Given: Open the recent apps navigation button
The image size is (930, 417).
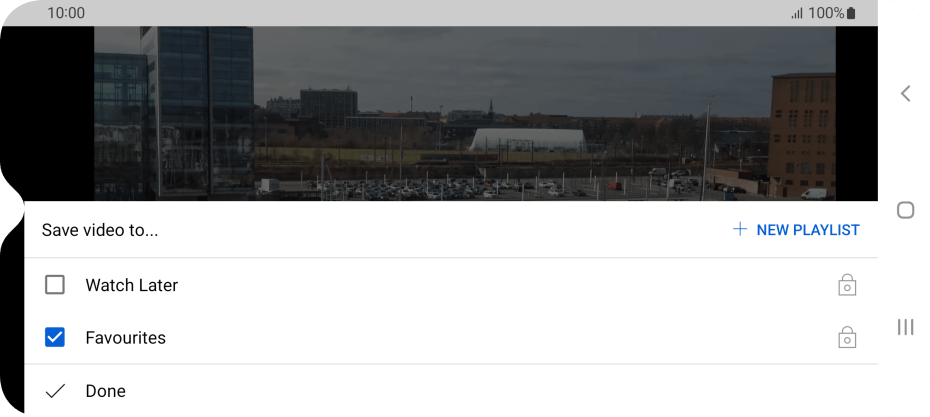Looking at the screenshot, I should point(905,327).
